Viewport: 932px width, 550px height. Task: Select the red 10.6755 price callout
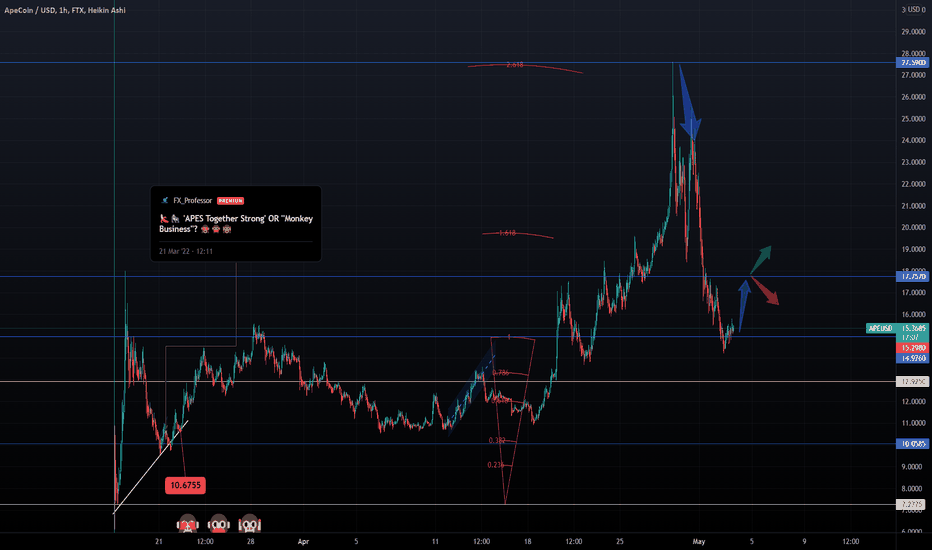[185, 485]
